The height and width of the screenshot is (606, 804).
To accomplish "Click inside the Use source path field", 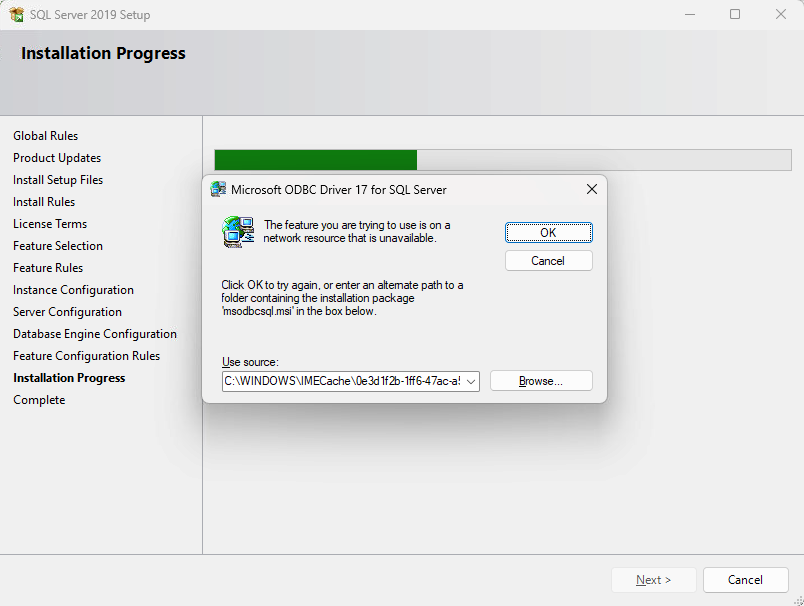I will tap(341, 381).
